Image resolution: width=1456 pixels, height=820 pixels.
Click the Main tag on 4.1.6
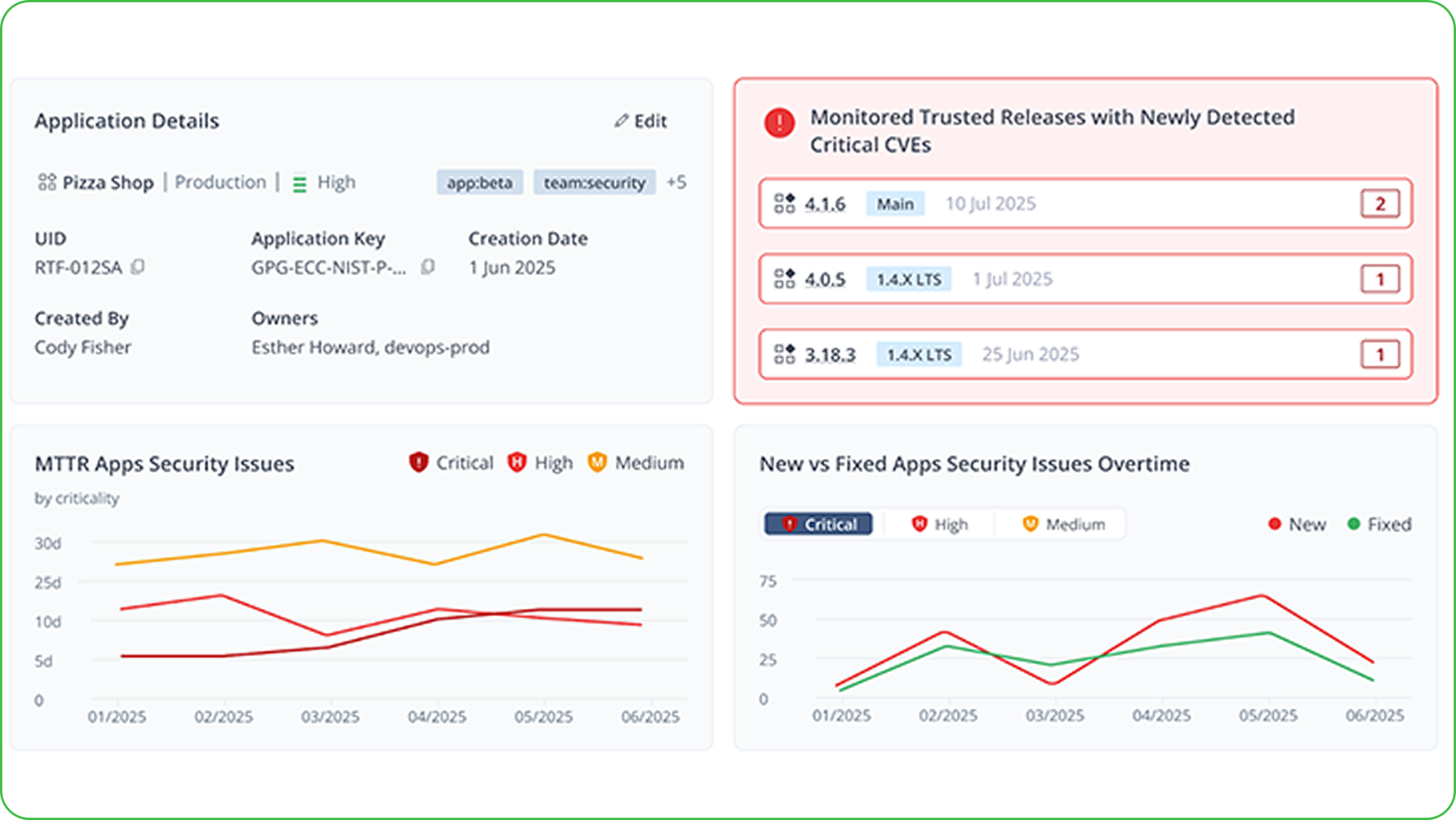[896, 204]
